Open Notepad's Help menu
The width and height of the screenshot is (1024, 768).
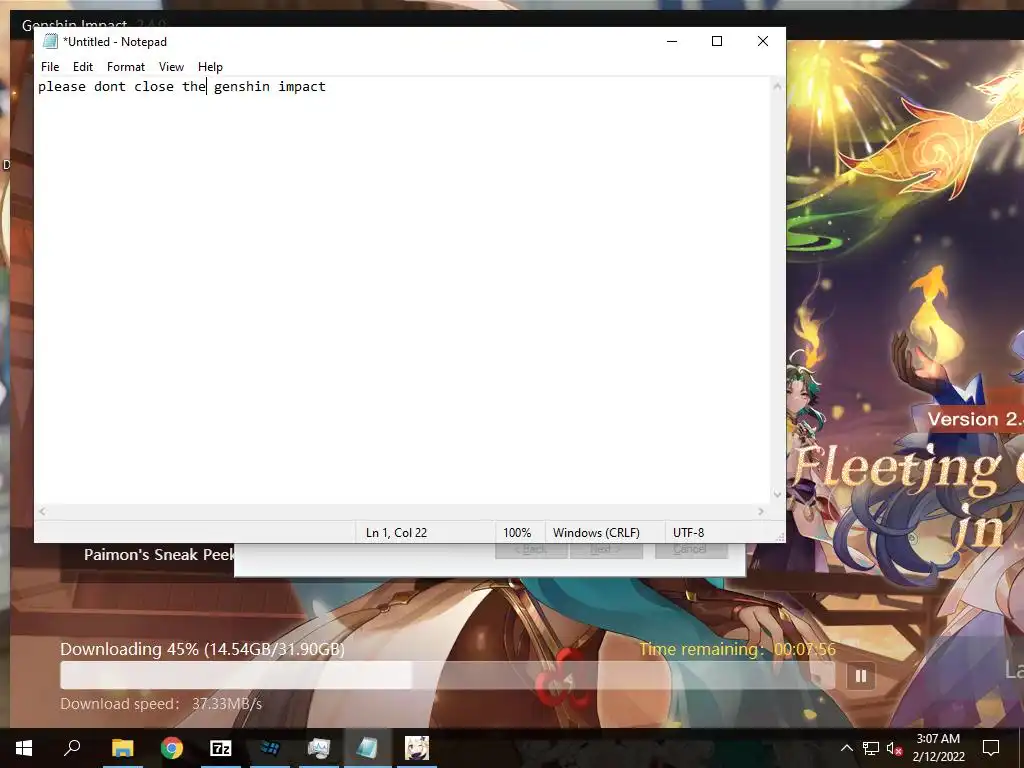pyautogui.click(x=210, y=67)
